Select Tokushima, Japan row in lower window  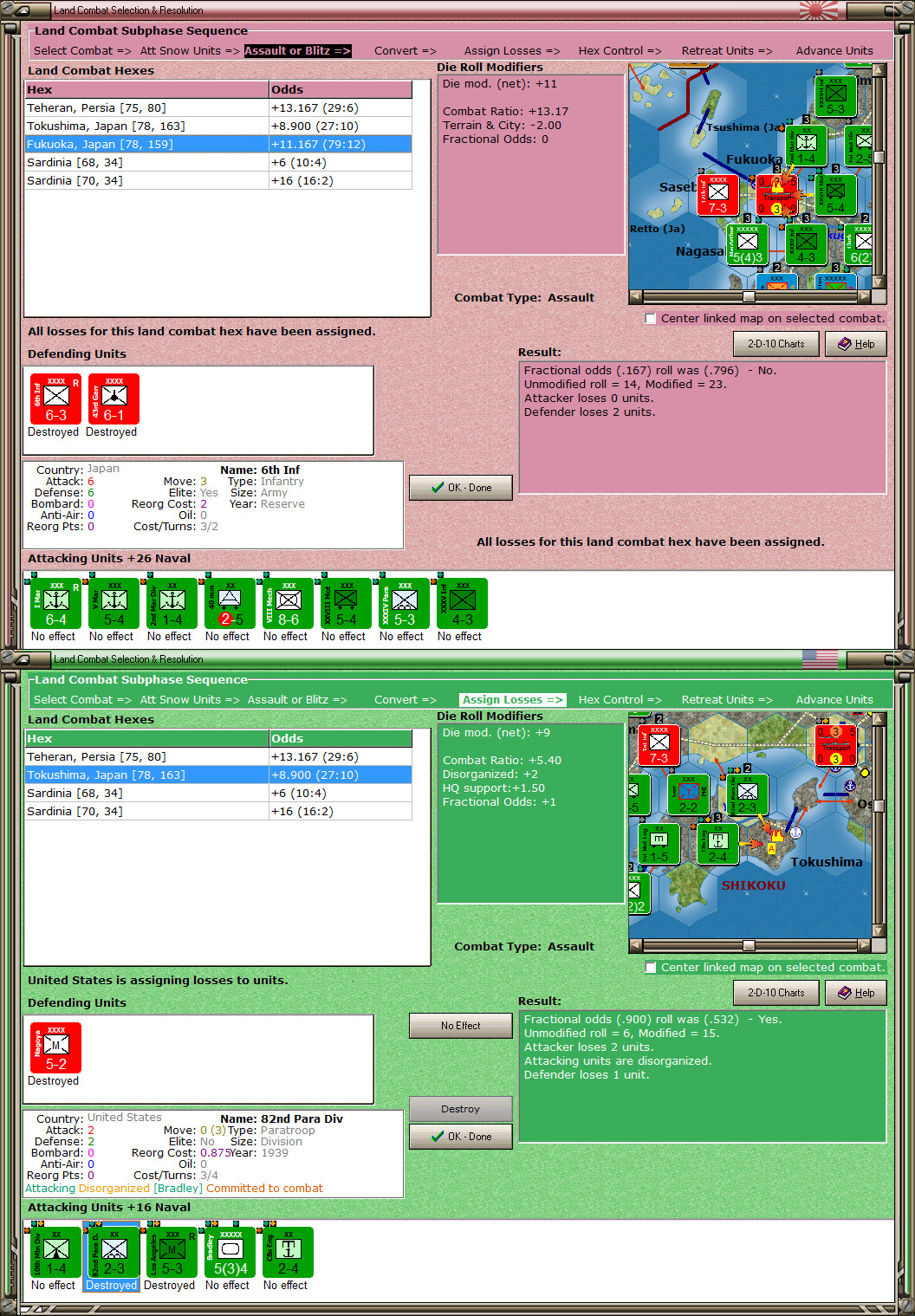(218, 775)
